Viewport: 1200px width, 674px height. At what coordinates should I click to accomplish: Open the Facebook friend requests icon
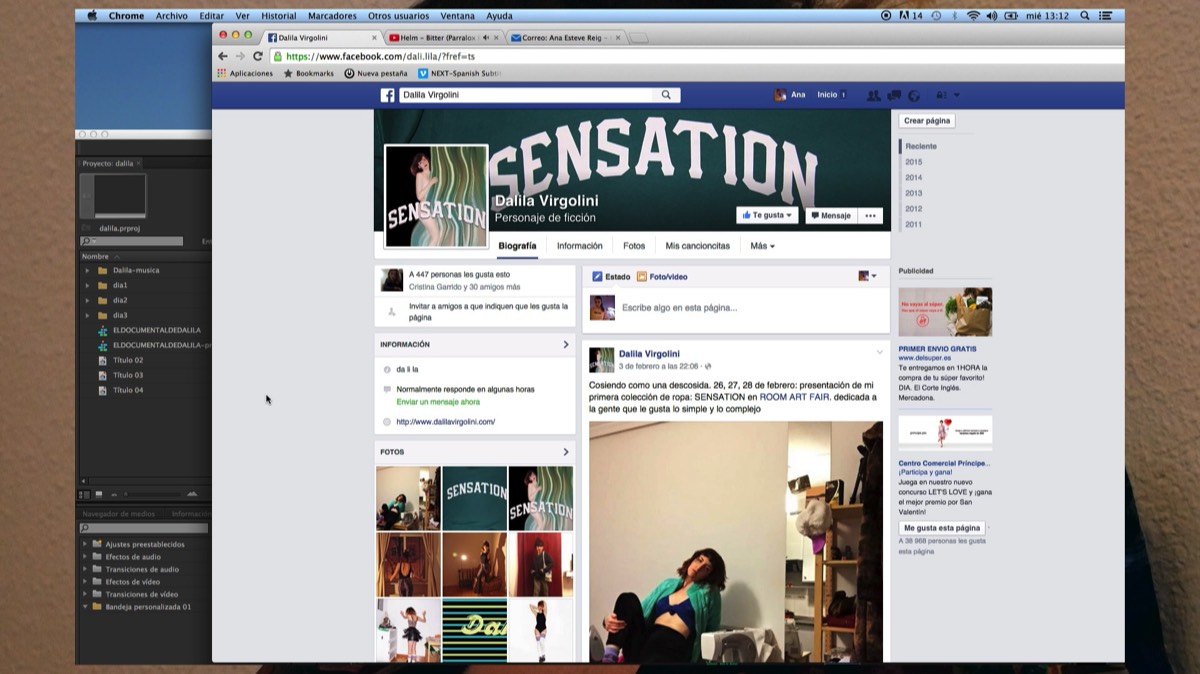(873, 95)
